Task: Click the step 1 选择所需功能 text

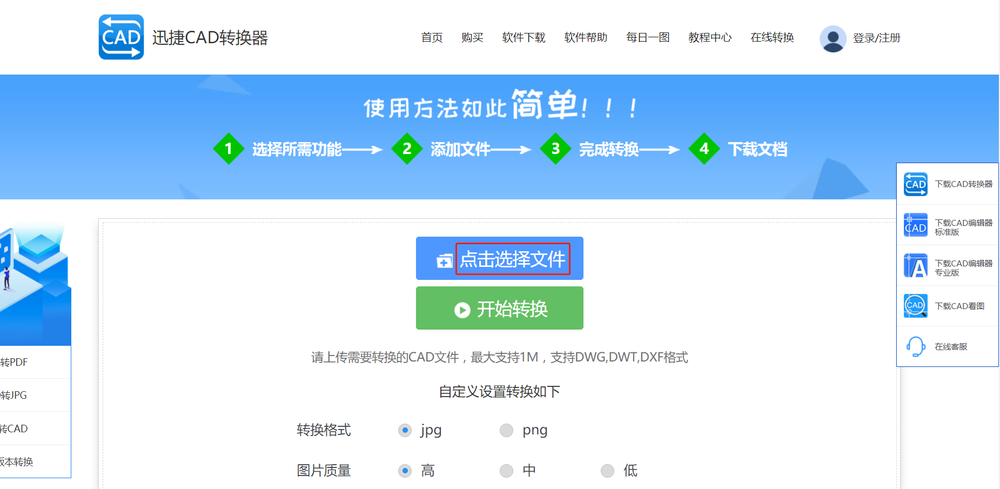Action: [x=297, y=150]
